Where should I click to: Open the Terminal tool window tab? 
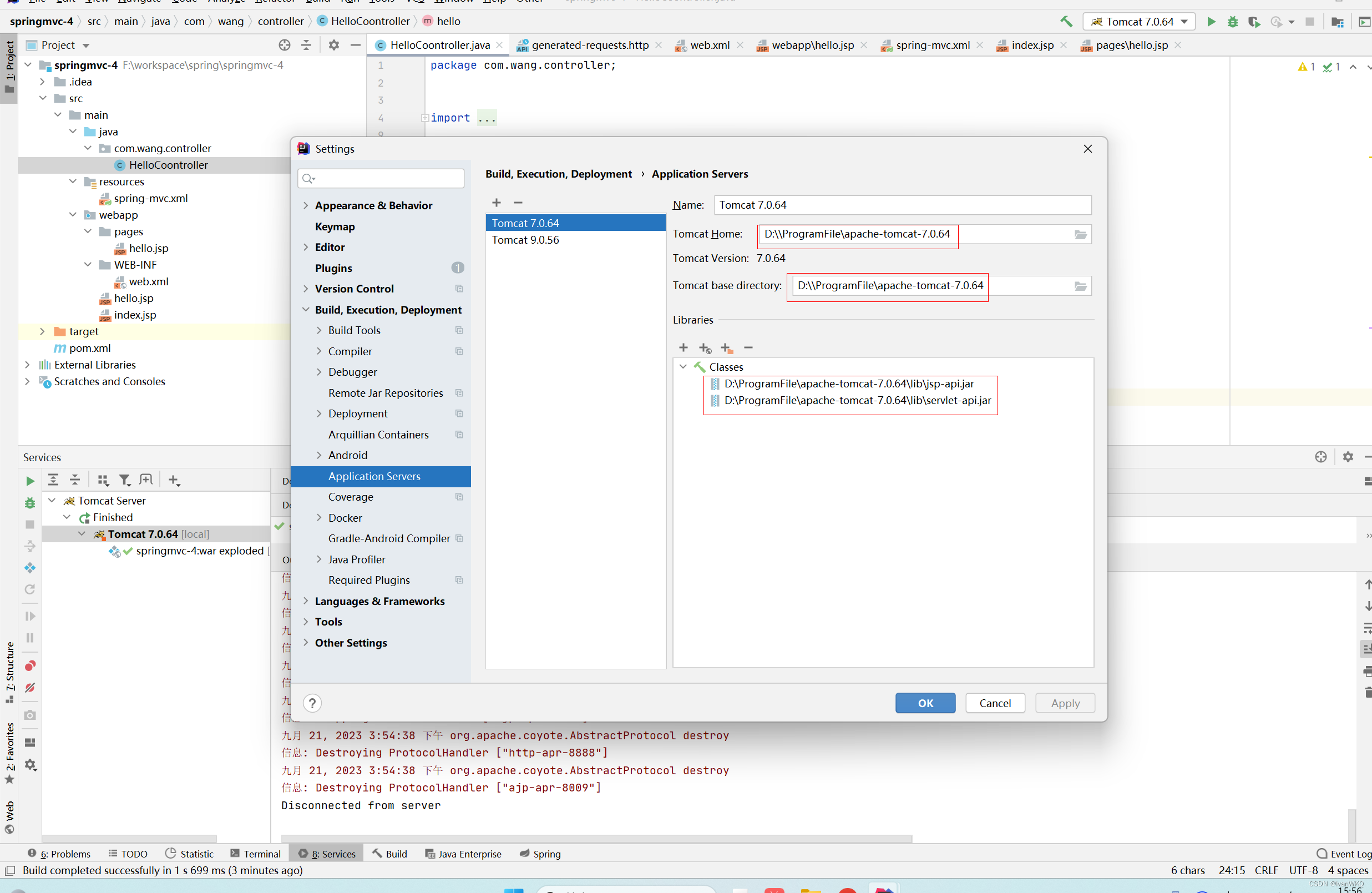click(255, 853)
